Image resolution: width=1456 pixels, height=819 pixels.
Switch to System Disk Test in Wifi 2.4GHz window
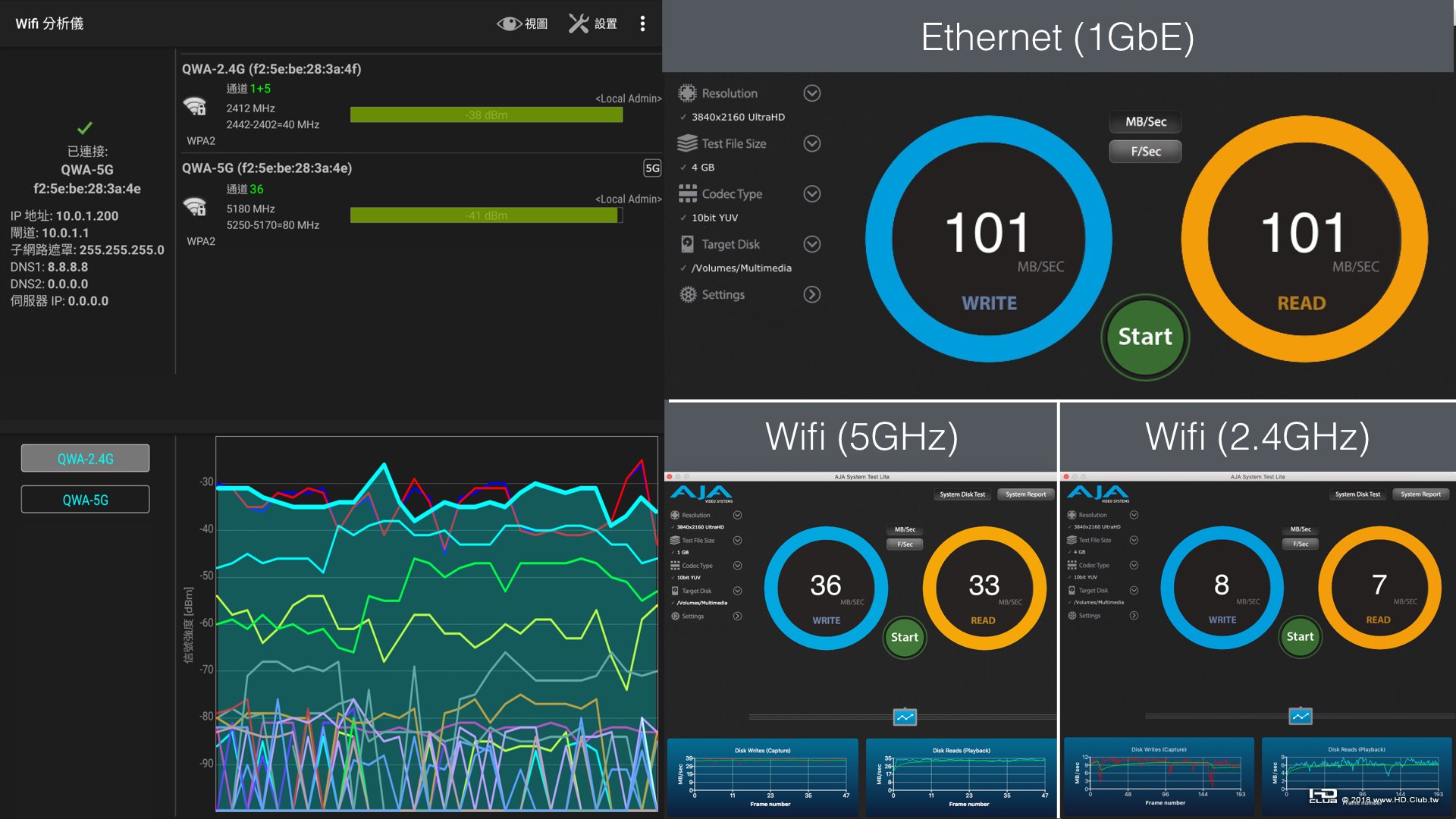[x=1357, y=494]
